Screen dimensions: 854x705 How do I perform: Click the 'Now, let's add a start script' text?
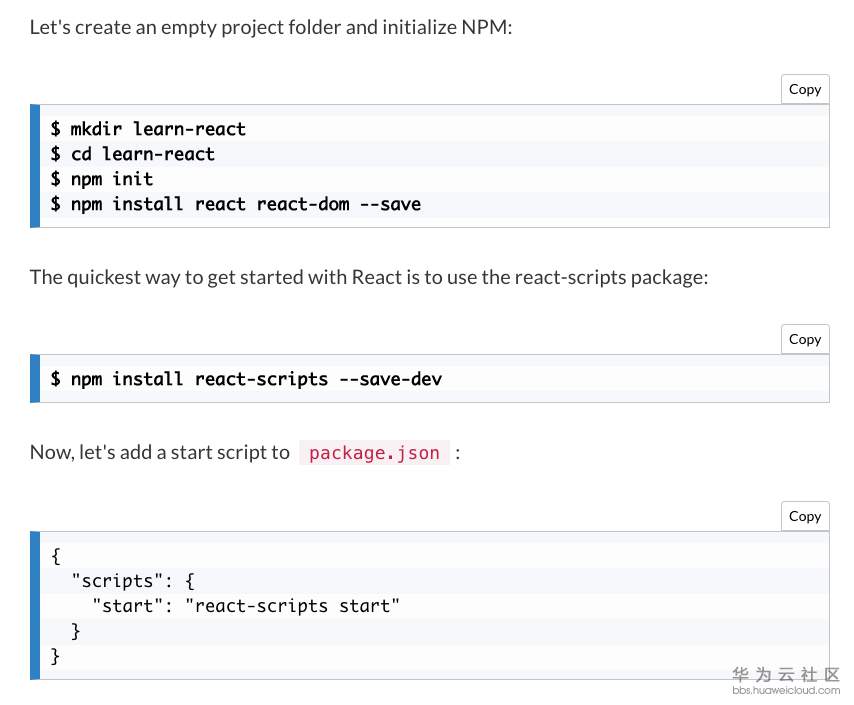(160, 453)
